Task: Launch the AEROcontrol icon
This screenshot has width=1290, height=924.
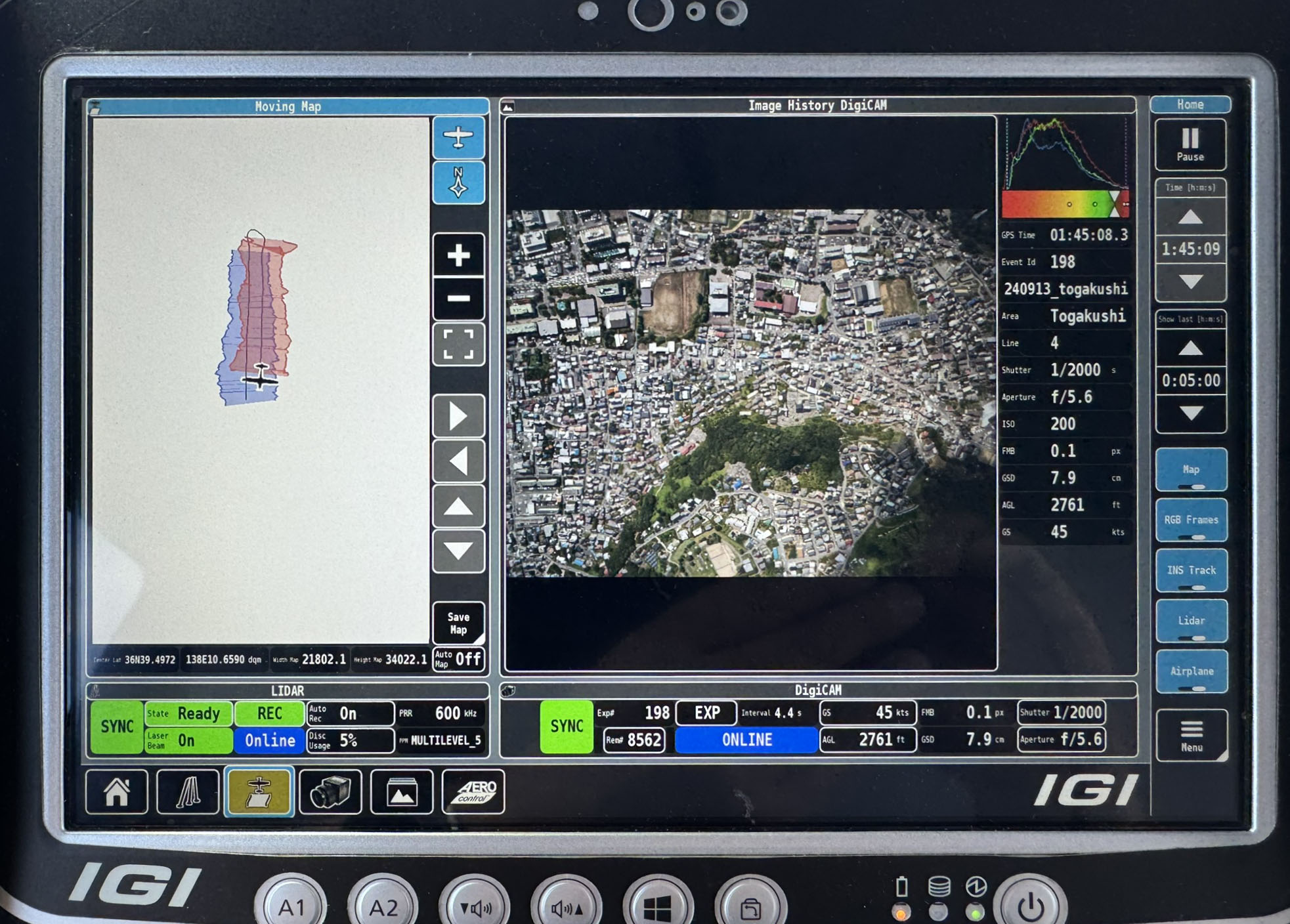Action: (473, 791)
